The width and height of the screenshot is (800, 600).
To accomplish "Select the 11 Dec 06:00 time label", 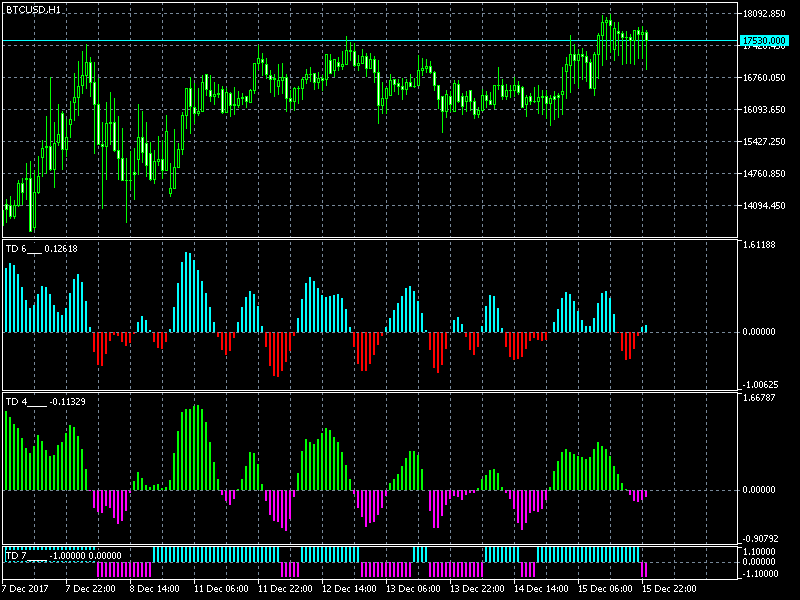I will [x=220, y=589].
